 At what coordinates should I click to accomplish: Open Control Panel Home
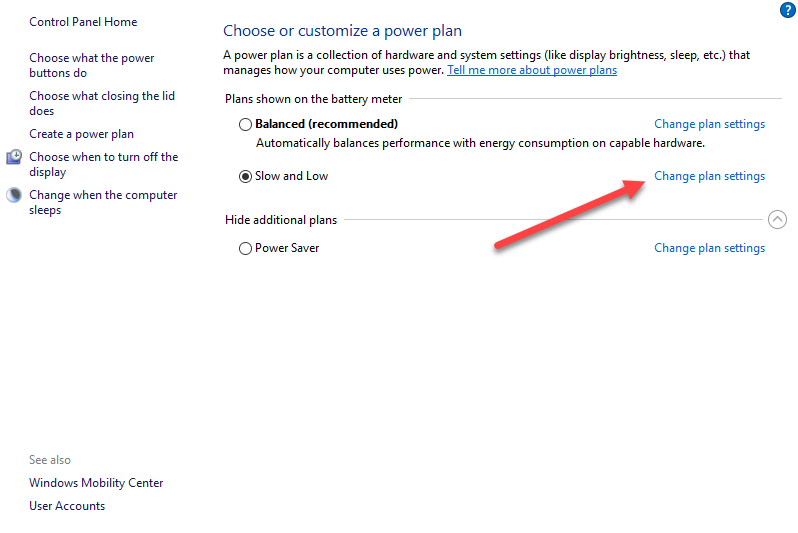coord(83,22)
